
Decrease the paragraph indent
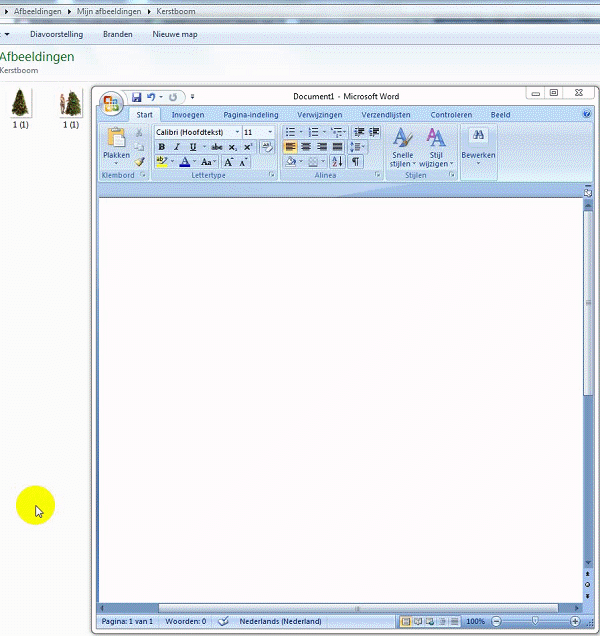pos(359,132)
